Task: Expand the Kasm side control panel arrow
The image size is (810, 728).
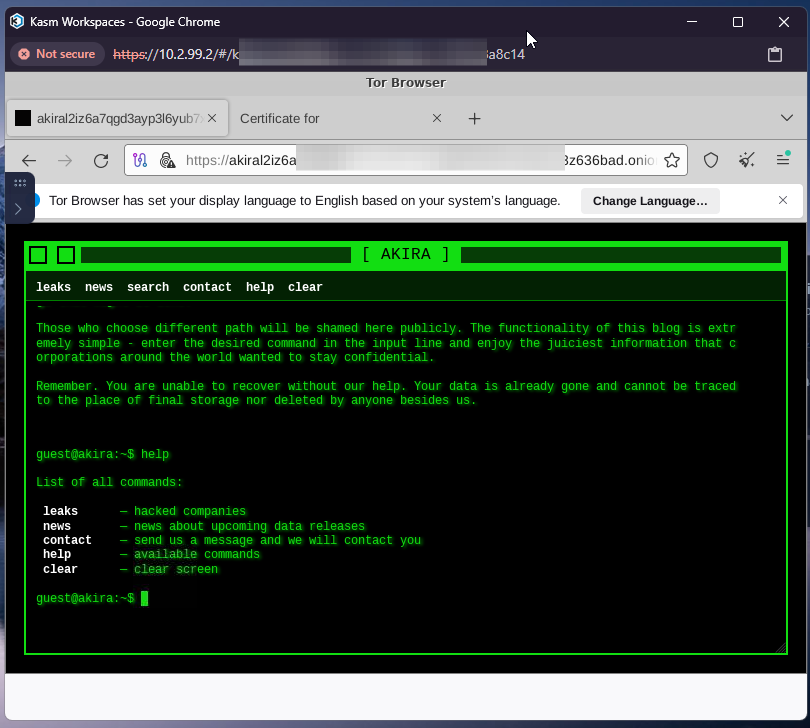Action: (18, 209)
